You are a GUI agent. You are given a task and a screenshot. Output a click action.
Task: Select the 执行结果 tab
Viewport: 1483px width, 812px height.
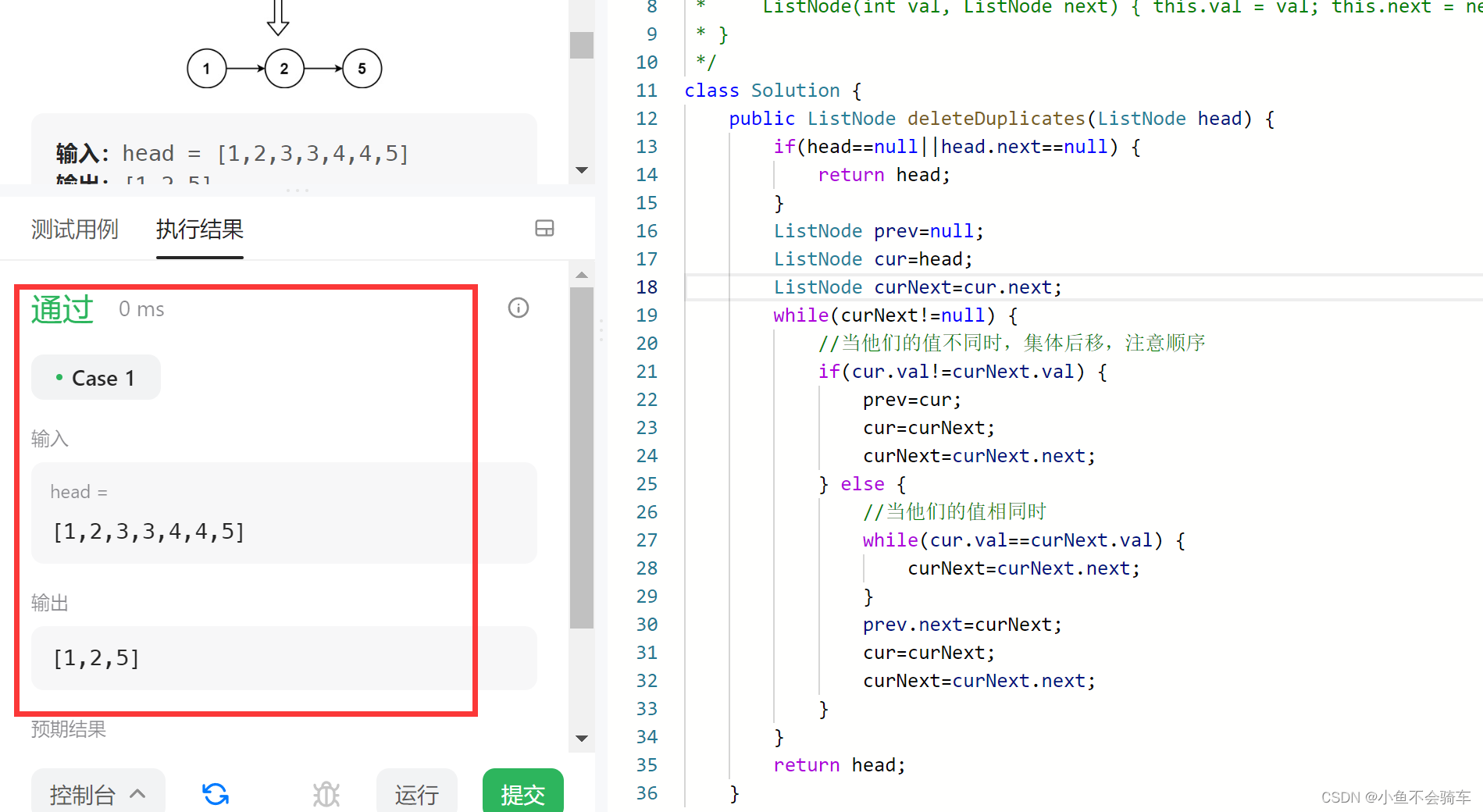199,229
